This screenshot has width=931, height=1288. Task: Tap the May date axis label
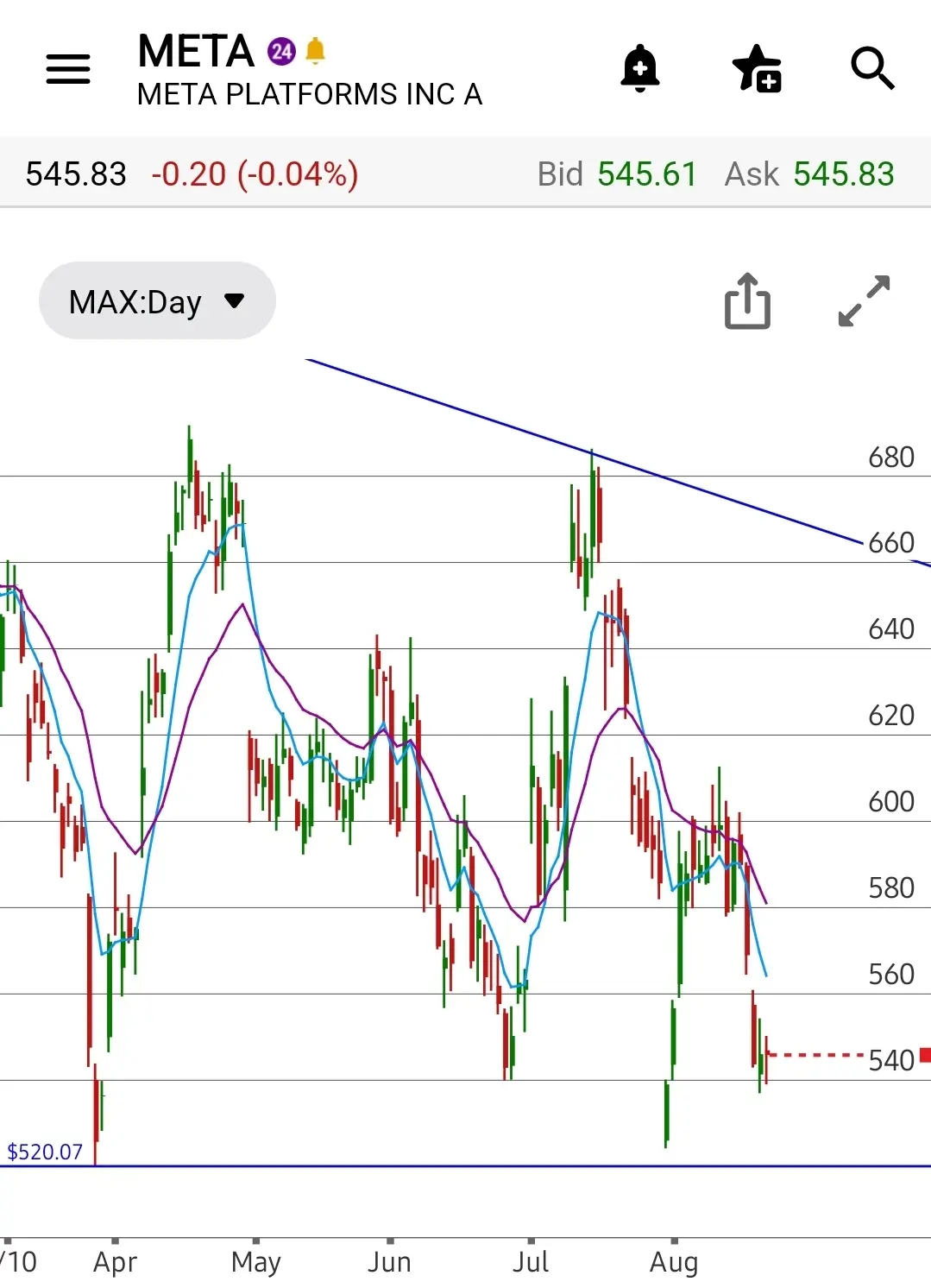click(x=256, y=1262)
